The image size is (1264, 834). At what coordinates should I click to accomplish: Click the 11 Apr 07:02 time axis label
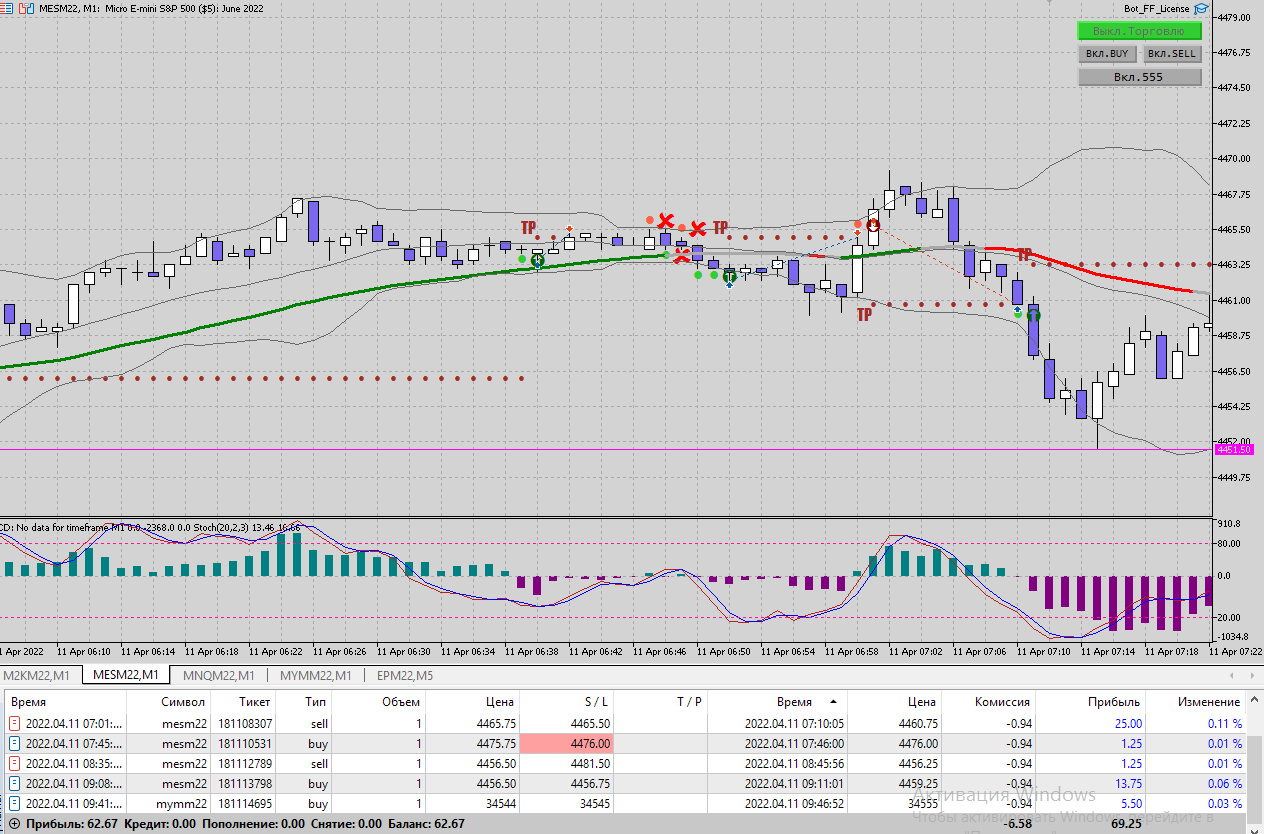tap(918, 651)
